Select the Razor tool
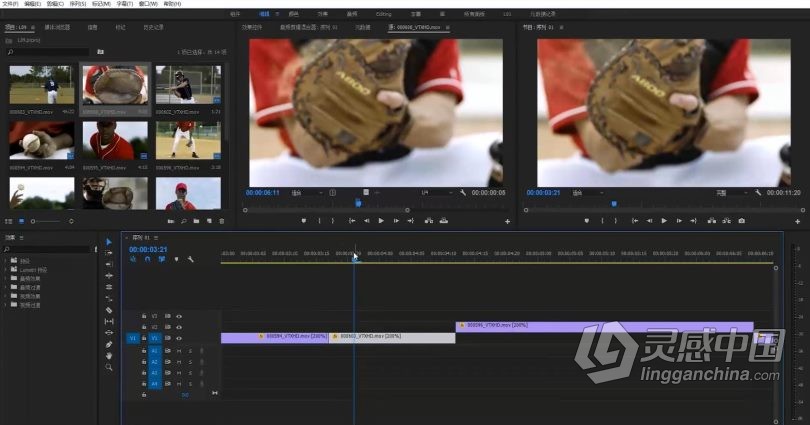 108,310
